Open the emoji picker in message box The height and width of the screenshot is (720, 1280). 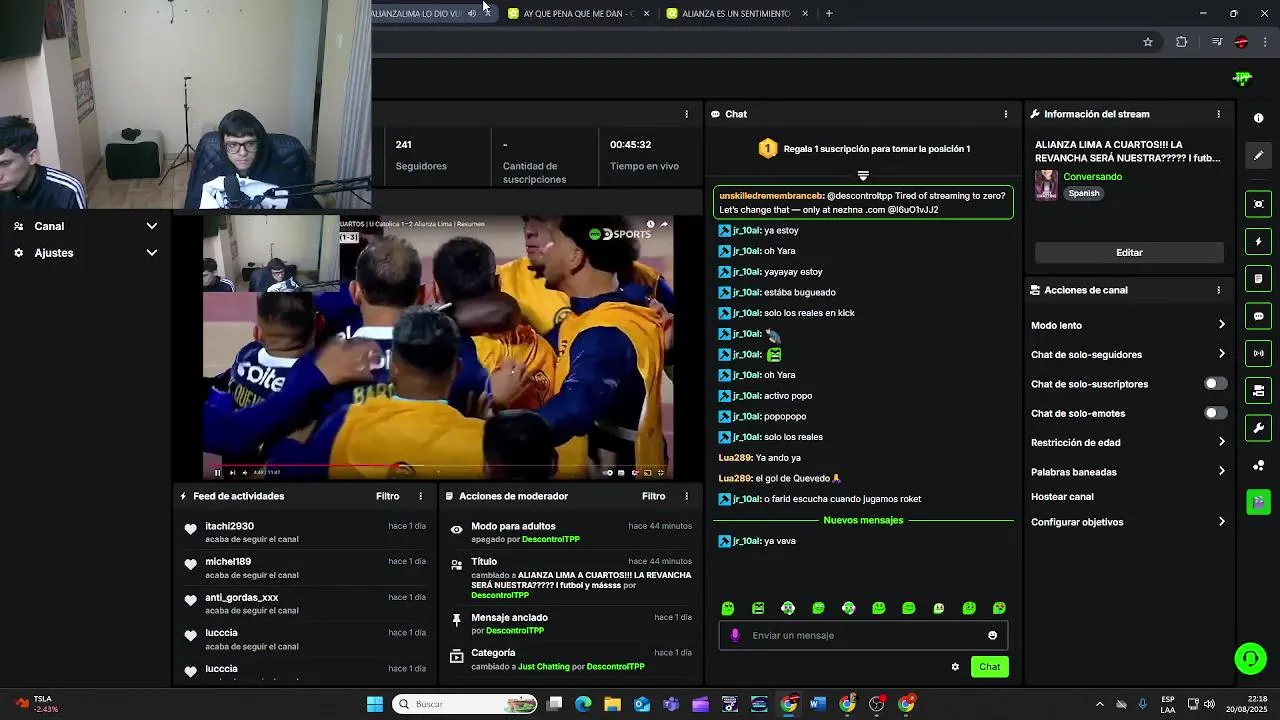pyautogui.click(x=992, y=635)
